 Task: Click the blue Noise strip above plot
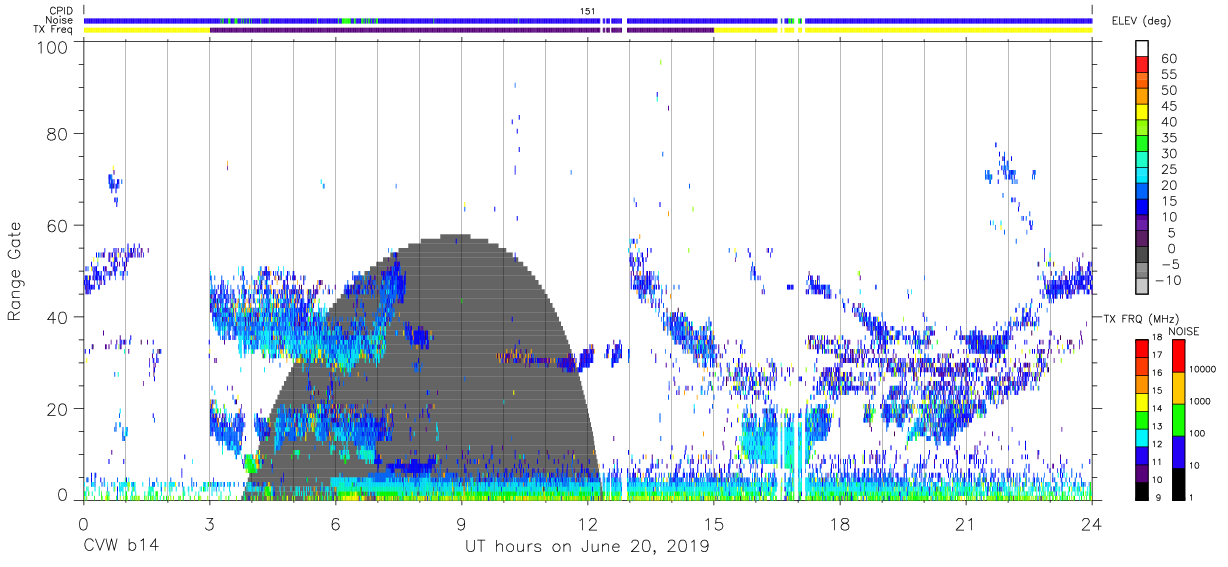click(587, 20)
